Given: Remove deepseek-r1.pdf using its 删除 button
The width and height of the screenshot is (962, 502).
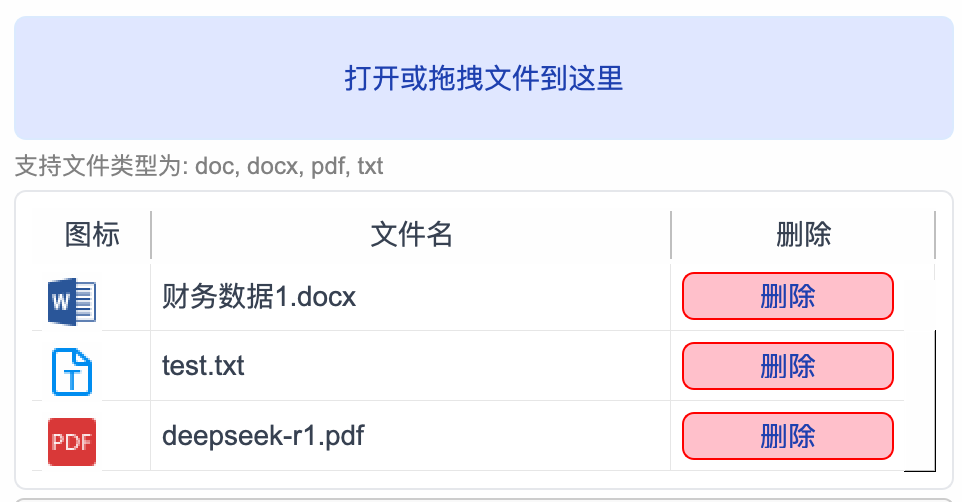Looking at the screenshot, I should 788,436.
